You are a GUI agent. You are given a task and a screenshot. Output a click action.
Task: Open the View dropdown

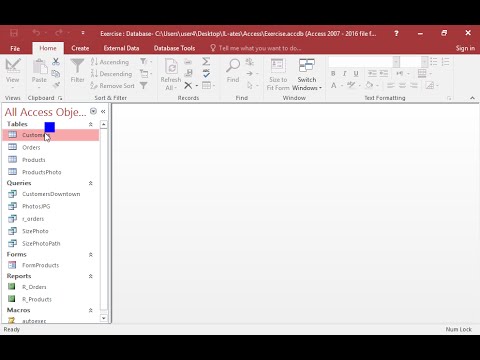point(12,88)
